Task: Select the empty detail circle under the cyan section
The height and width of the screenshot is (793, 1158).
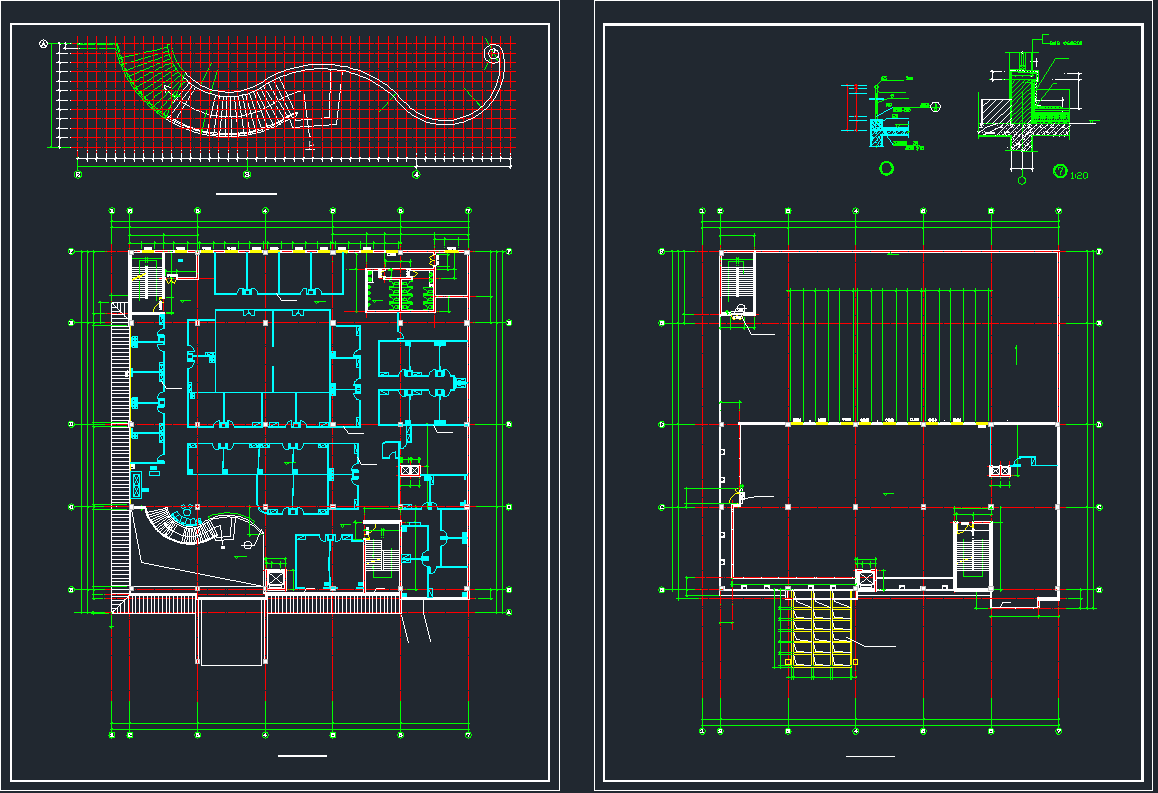Action: coord(885,168)
